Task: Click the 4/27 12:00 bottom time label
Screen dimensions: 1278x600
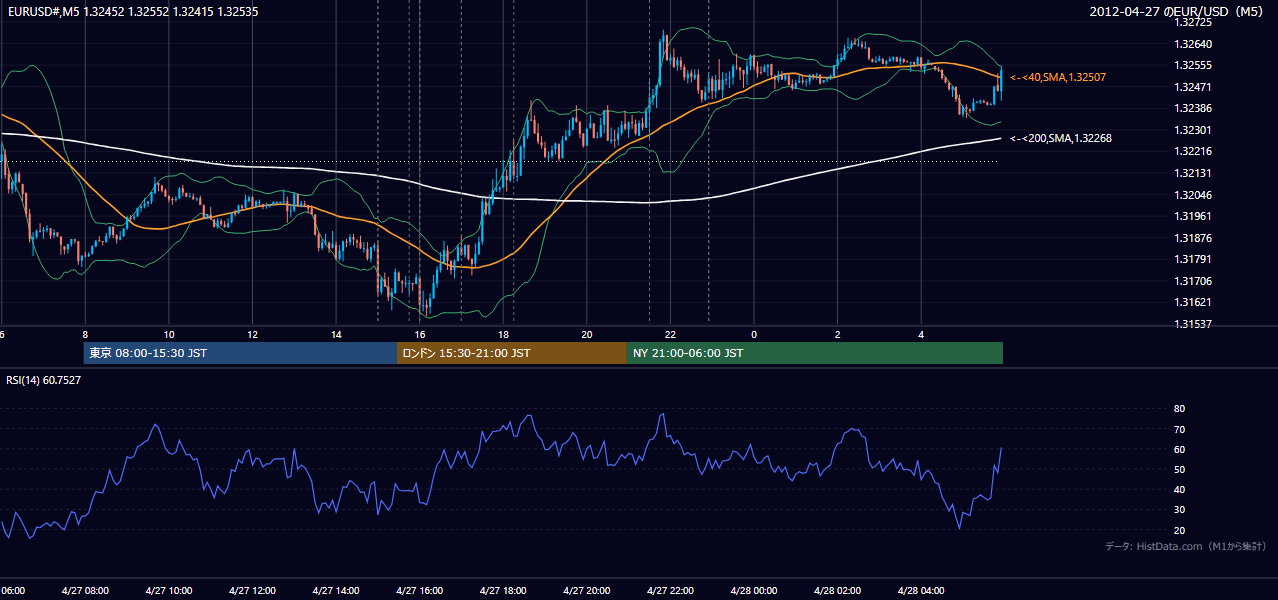Action: click(x=252, y=590)
